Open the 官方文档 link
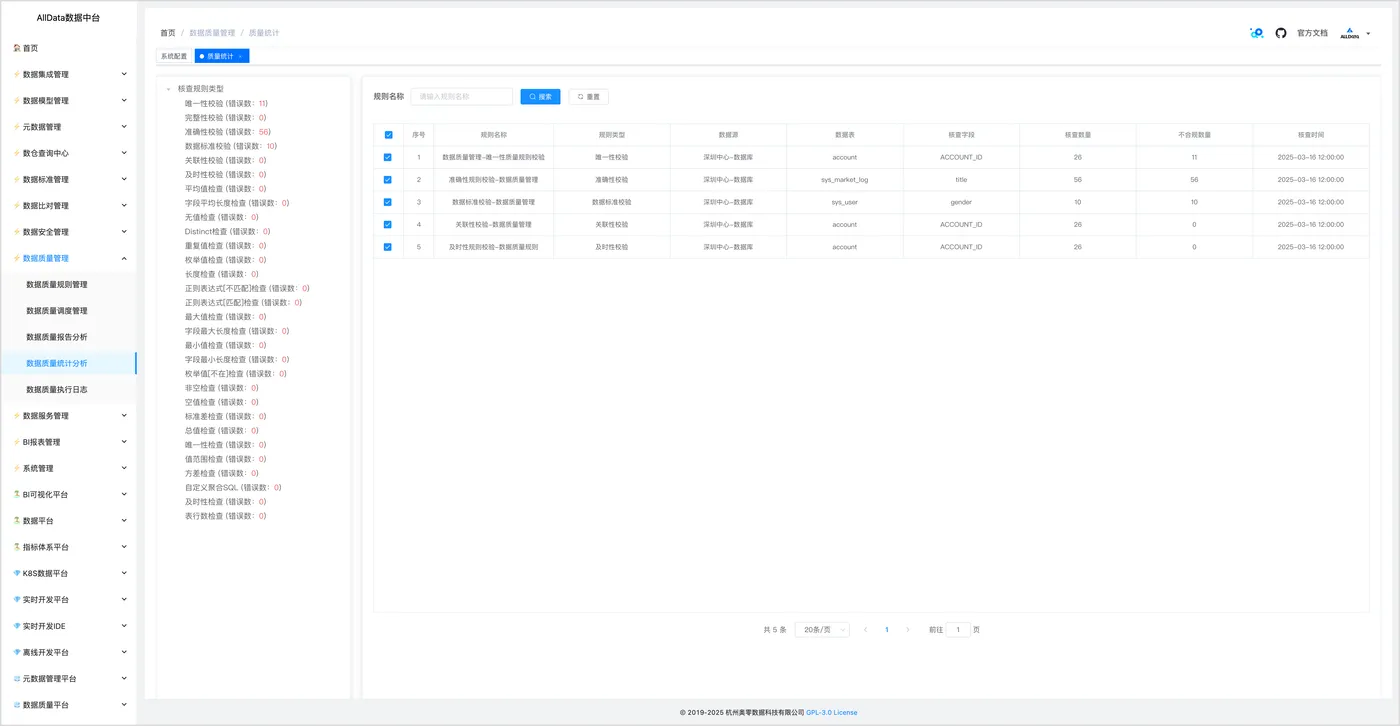Image resolution: width=1400 pixels, height=726 pixels. [x=1312, y=33]
